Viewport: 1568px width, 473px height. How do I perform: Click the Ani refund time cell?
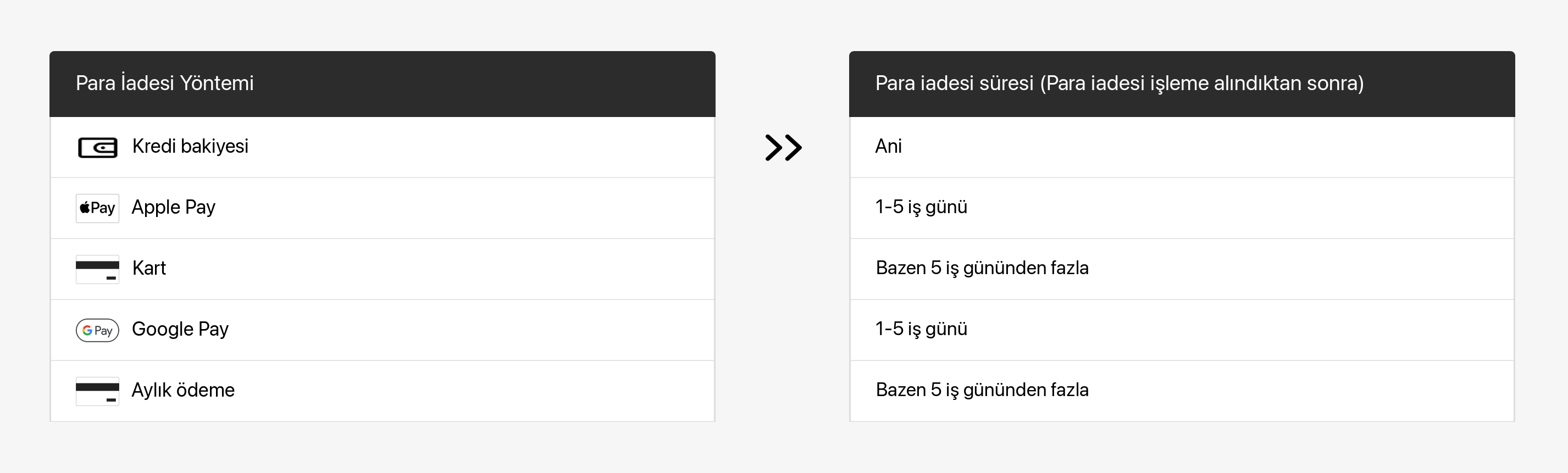pos(888,146)
